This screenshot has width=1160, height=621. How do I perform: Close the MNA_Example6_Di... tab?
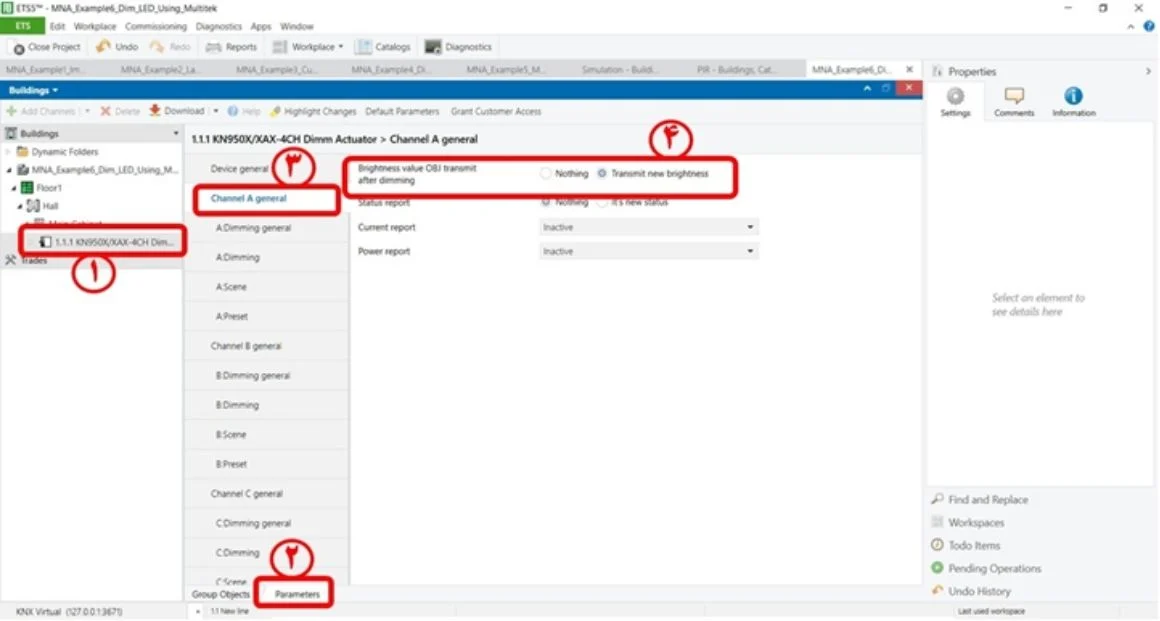coord(909,70)
